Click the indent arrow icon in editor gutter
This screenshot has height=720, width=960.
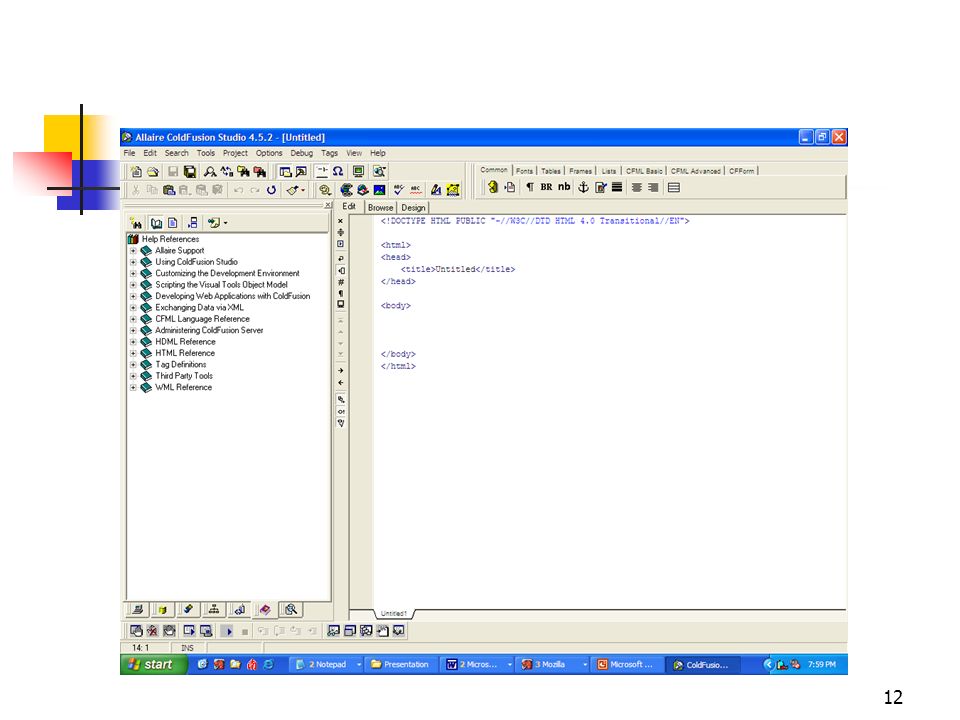tap(341, 370)
